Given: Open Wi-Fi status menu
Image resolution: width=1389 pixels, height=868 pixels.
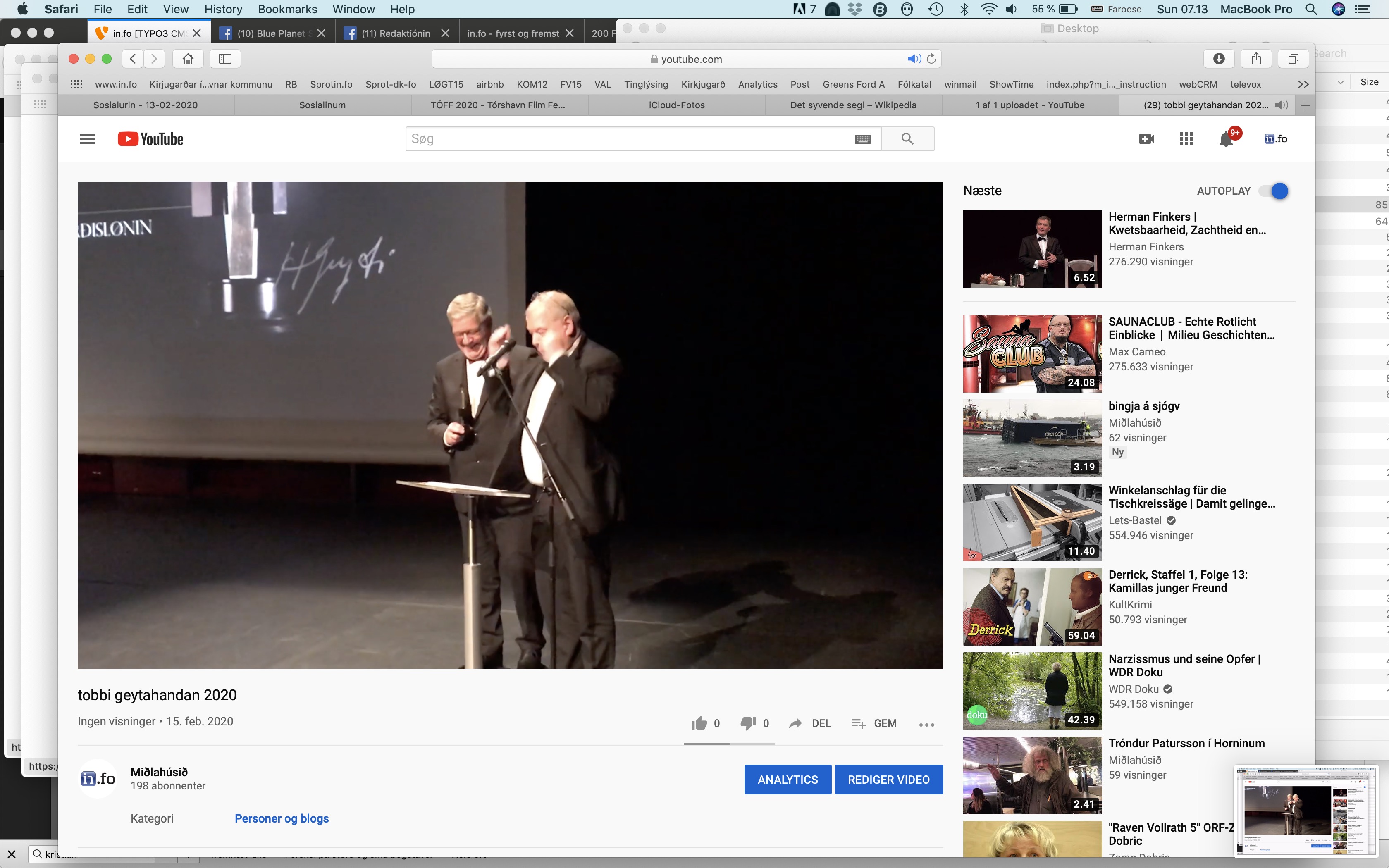Looking at the screenshot, I should coord(988,9).
